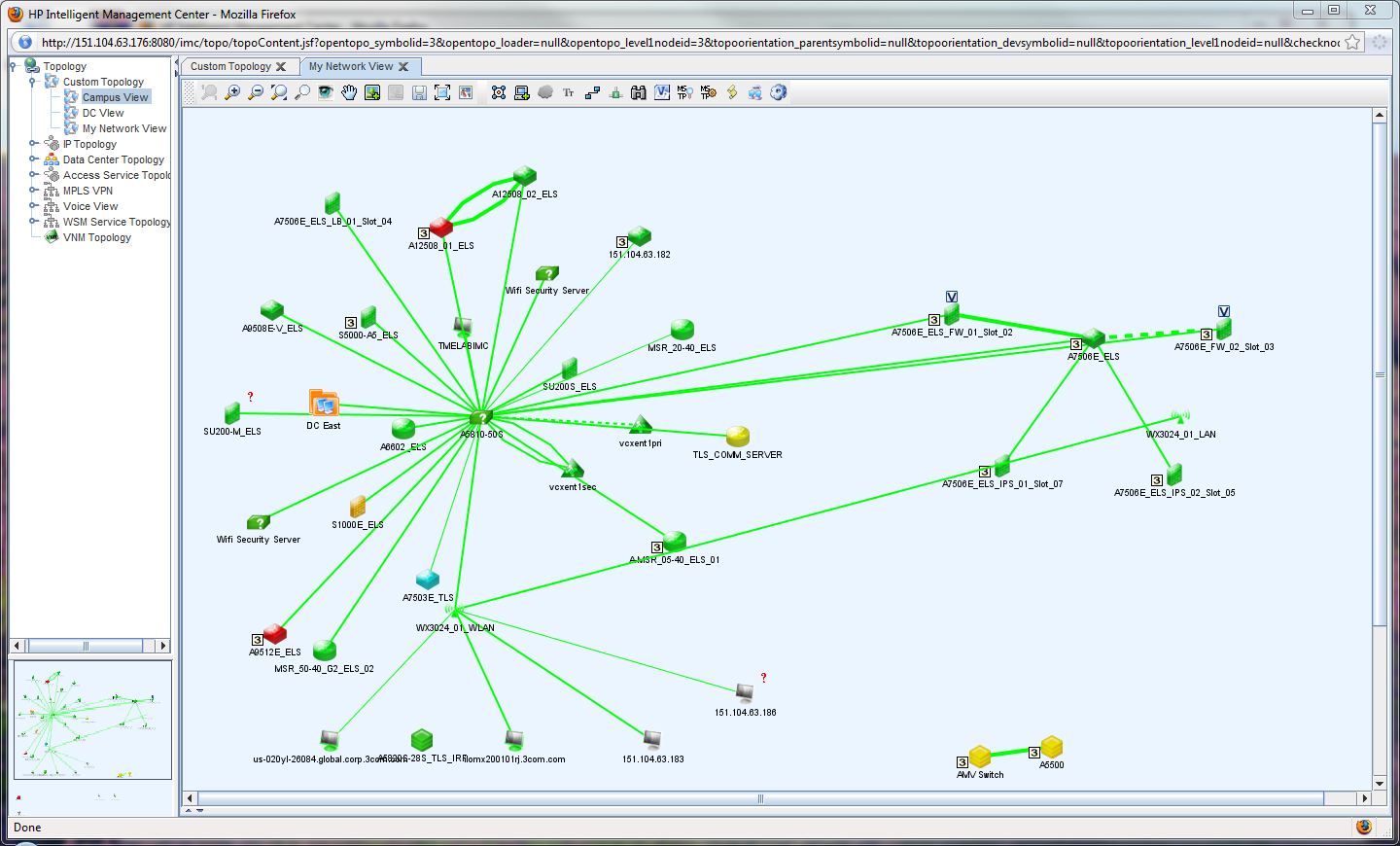Image resolution: width=1400 pixels, height=846 pixels.
Task: Select DC View in the tree
Action: pos(103,113)
